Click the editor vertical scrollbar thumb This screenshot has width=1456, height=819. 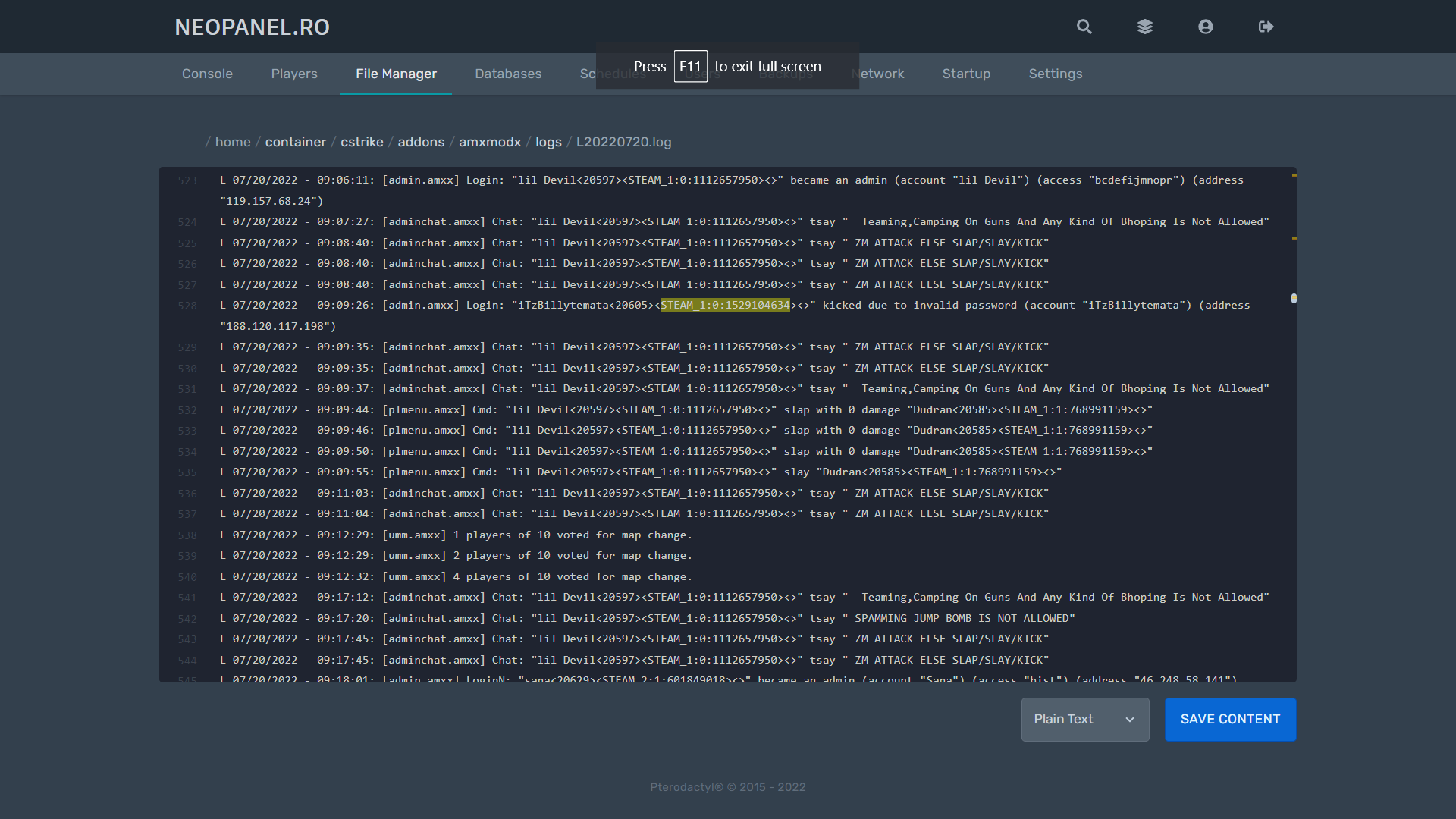click(x=1294, y=298)
